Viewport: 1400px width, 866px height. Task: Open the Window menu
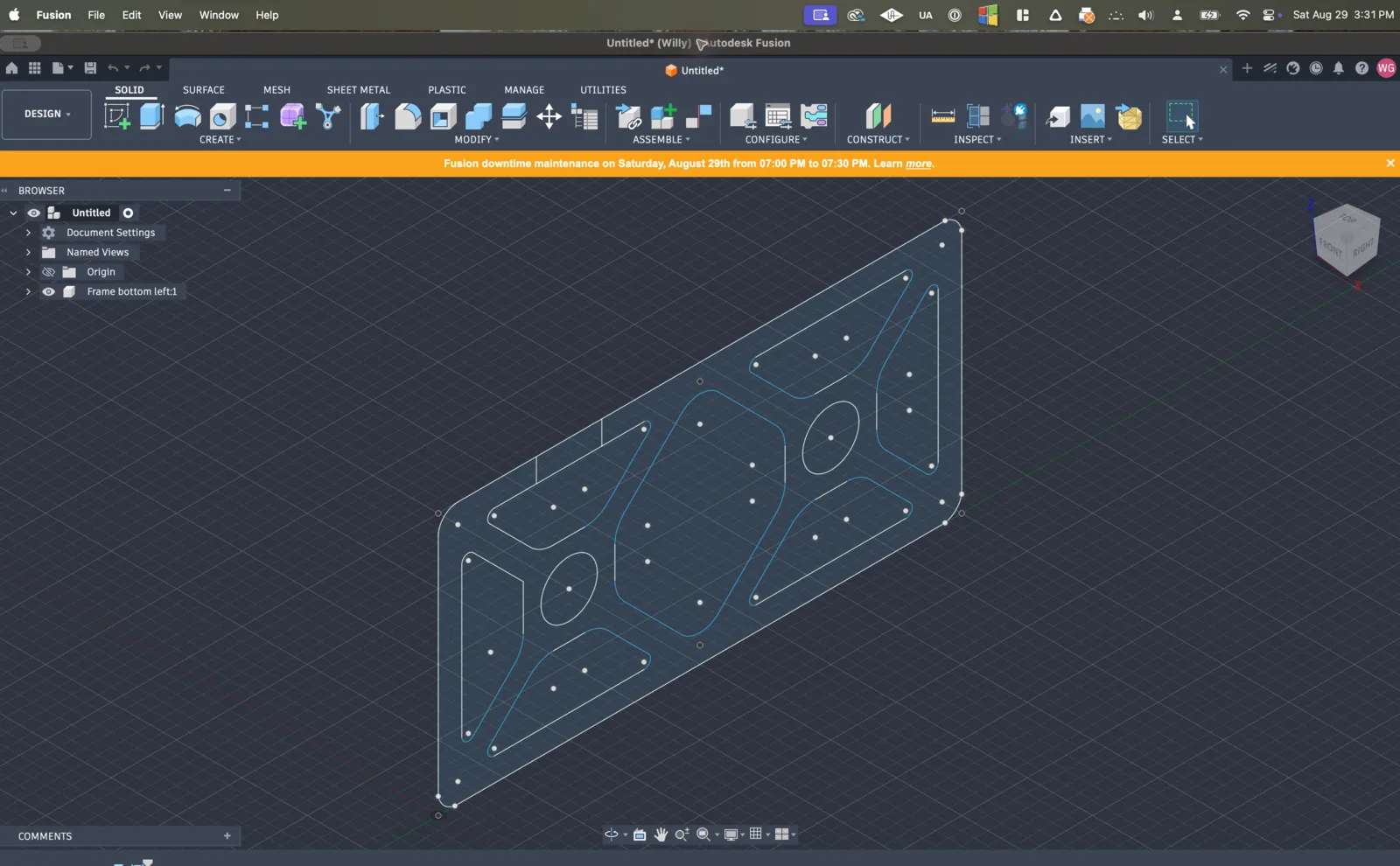219,15
